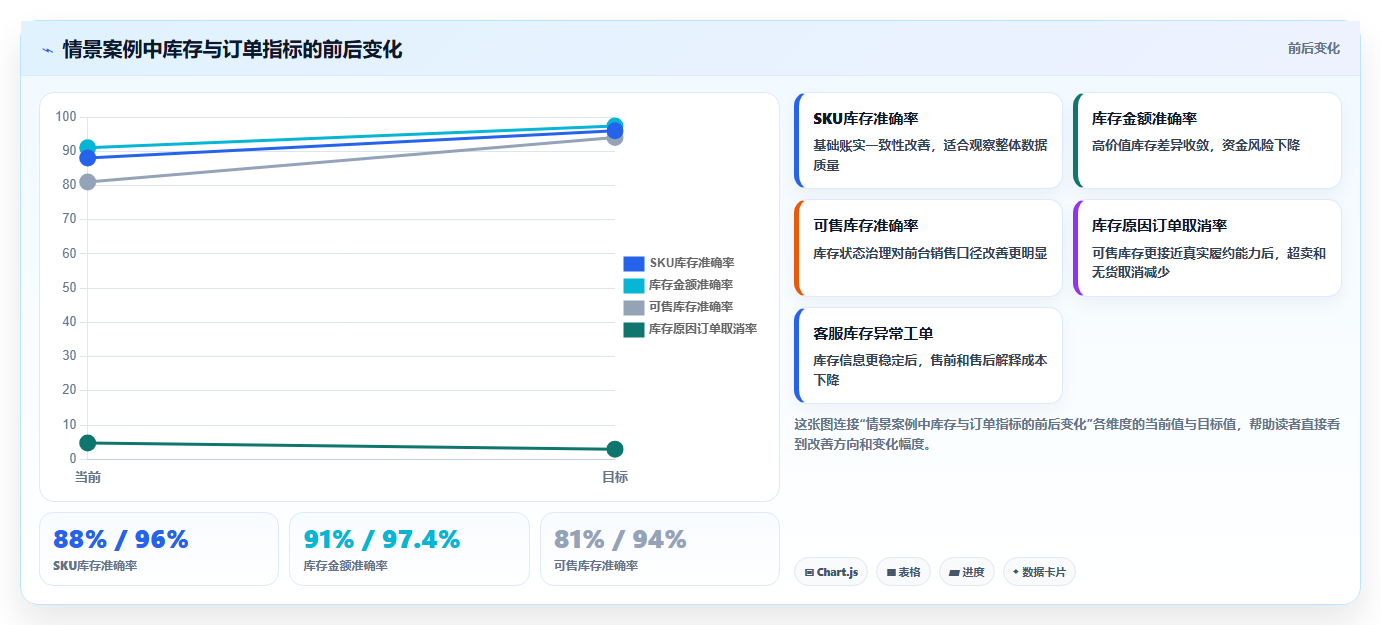Screen dimensions: 1381x625
Task: Click the 当前 x-axis label
Action: (88, 477)
